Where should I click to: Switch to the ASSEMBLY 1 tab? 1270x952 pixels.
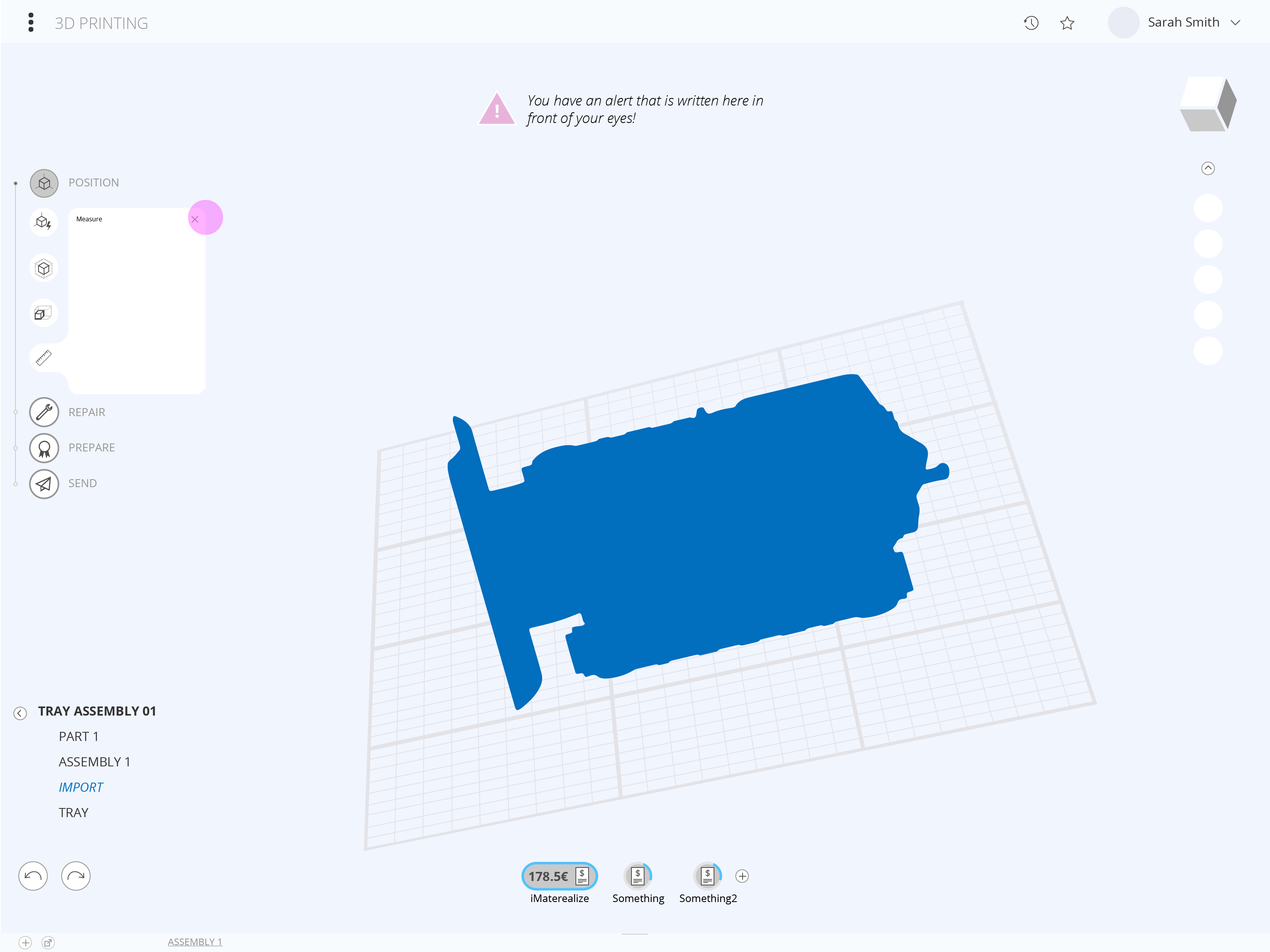194,942
